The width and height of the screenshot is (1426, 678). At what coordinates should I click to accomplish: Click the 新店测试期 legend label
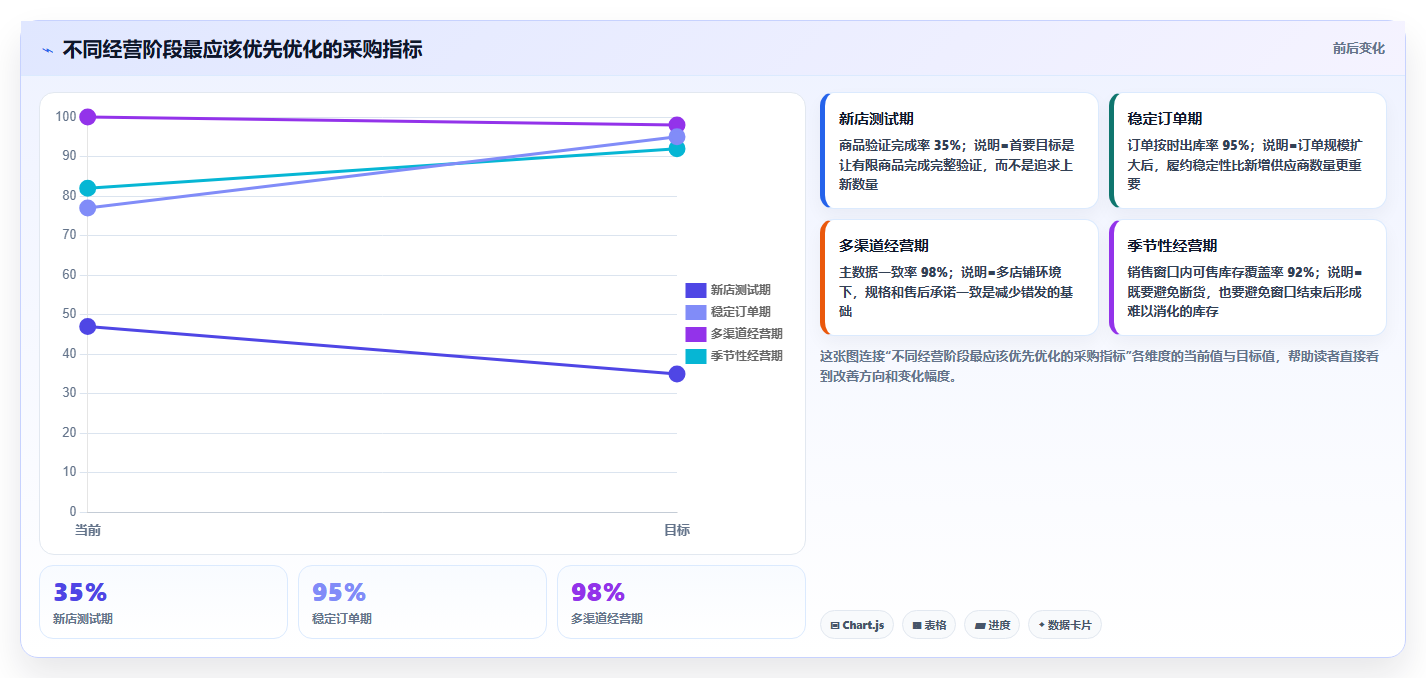[x=741, y=290]
